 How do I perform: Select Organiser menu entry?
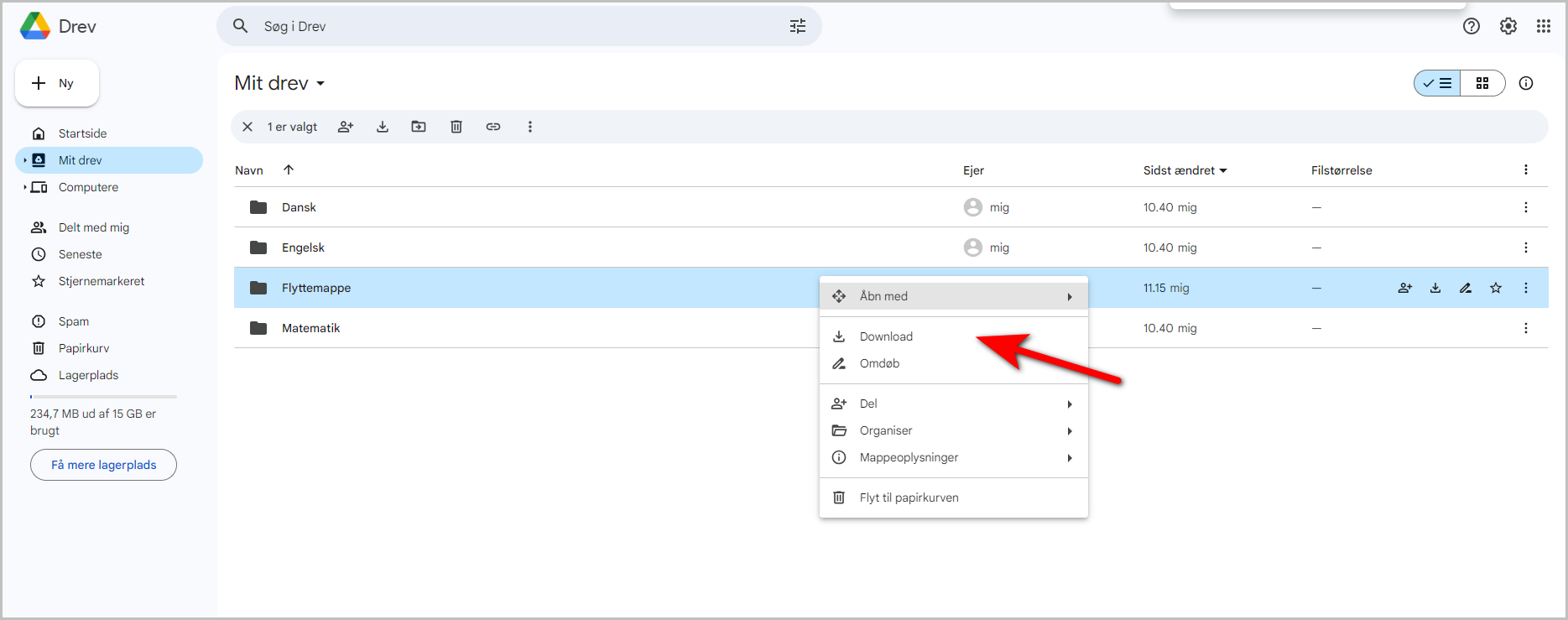tap(954, 430)
